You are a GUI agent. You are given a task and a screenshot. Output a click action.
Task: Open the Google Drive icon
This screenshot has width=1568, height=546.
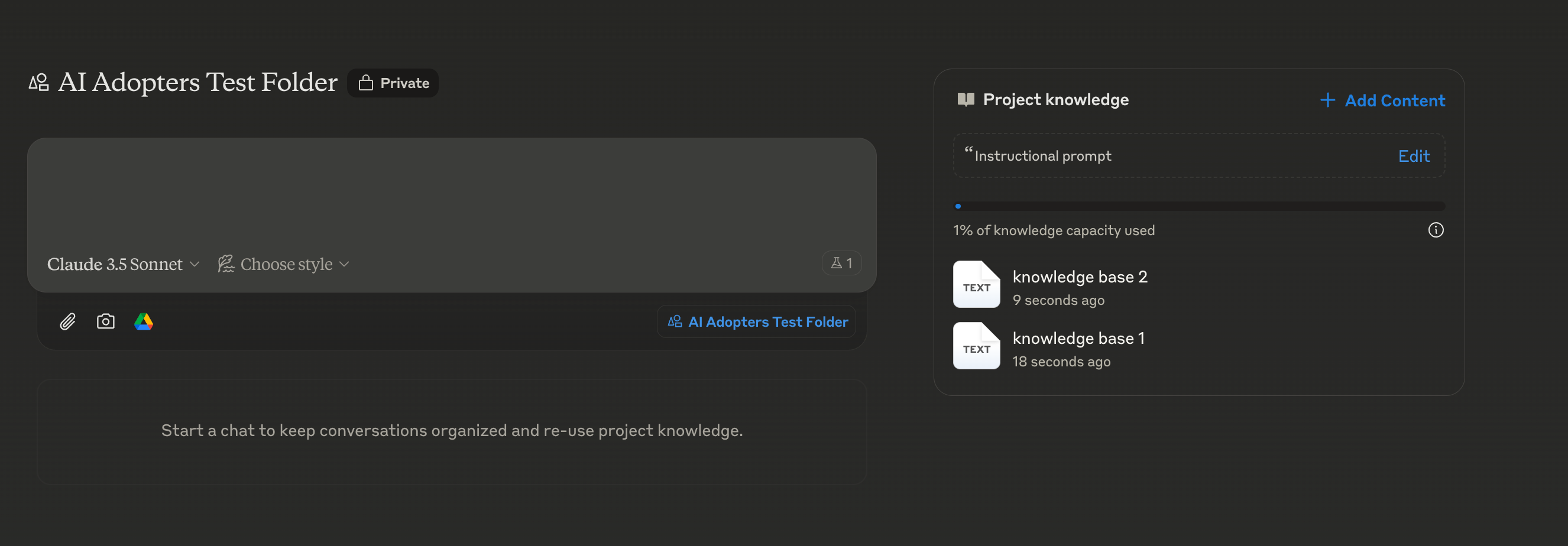(144, 321)
